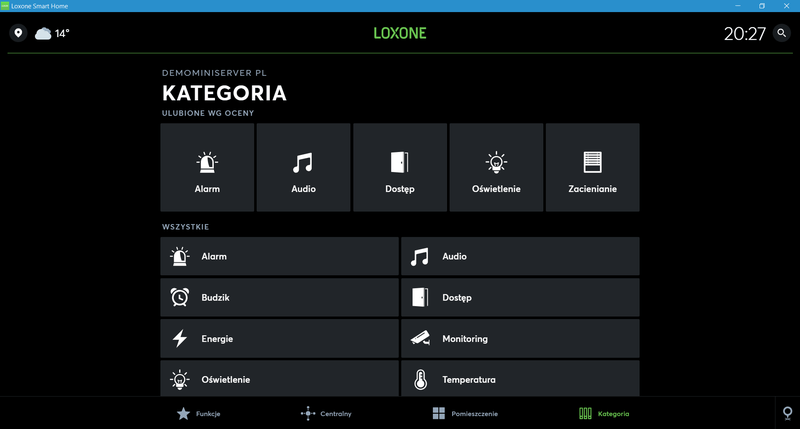Click the location pin icon
The height and width of the screenshot is (429, 800).
point(18,33)
